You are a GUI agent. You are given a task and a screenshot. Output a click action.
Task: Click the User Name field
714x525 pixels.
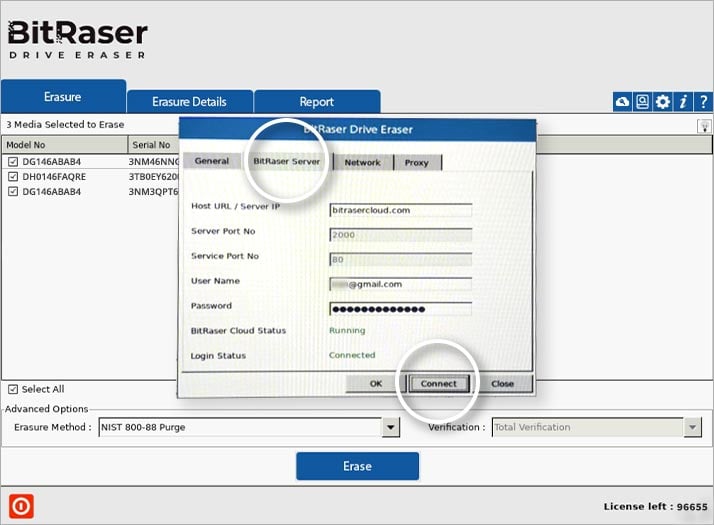tap(400, 284)
